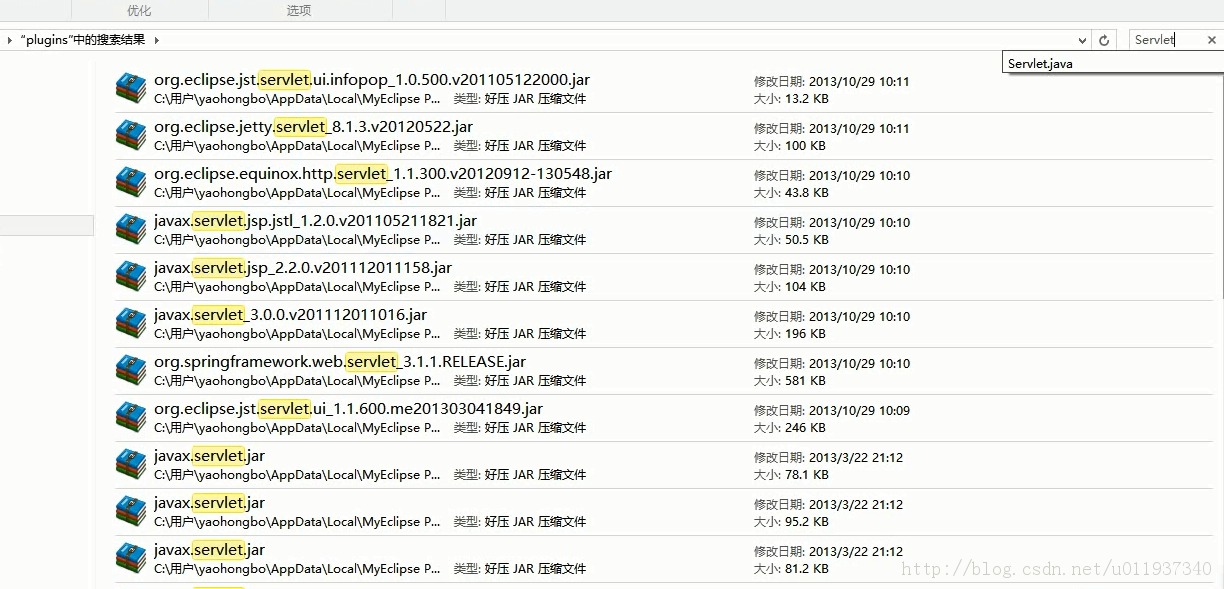Click the javax.servlet.jar name in the 81.2 KB row
This screenshot has width=1224, height=589.
point(210,549)
